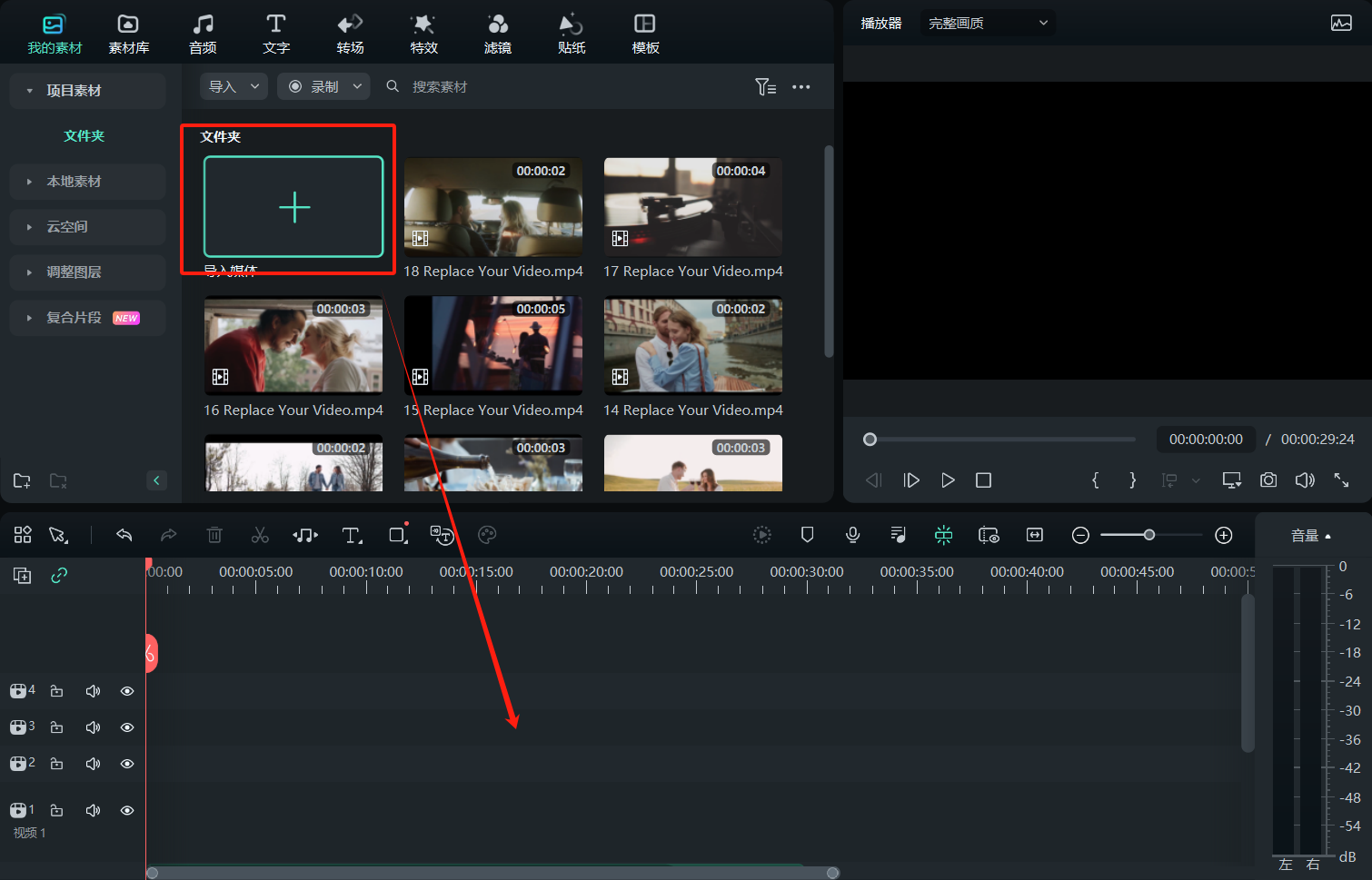Image resolution: width=1372 pixels, height=880 pixels.
Task: Open the filter and sort media icon
Action: click(x=765, y=86)
